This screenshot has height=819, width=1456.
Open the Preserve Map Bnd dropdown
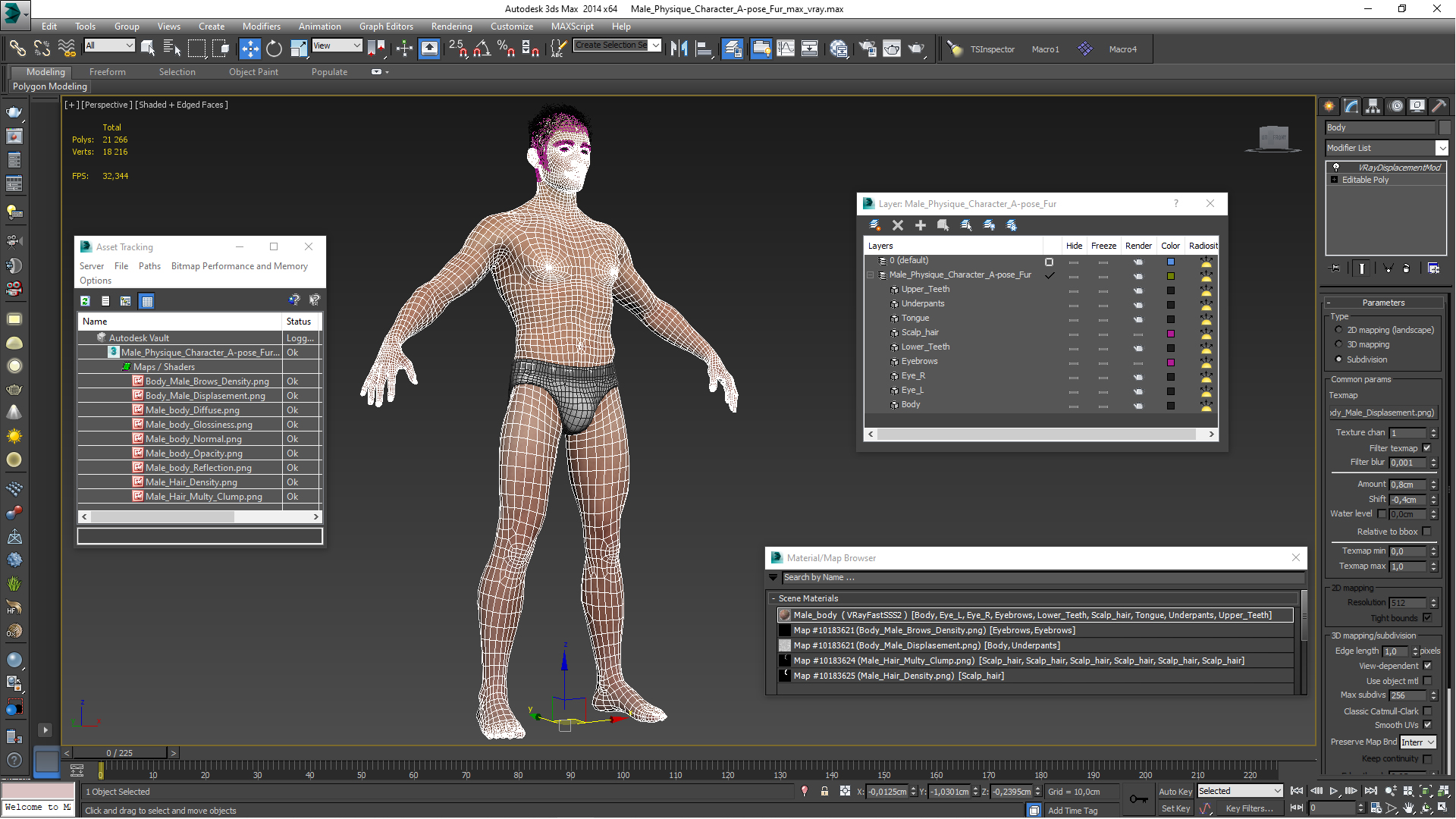tap(1418, 742)
